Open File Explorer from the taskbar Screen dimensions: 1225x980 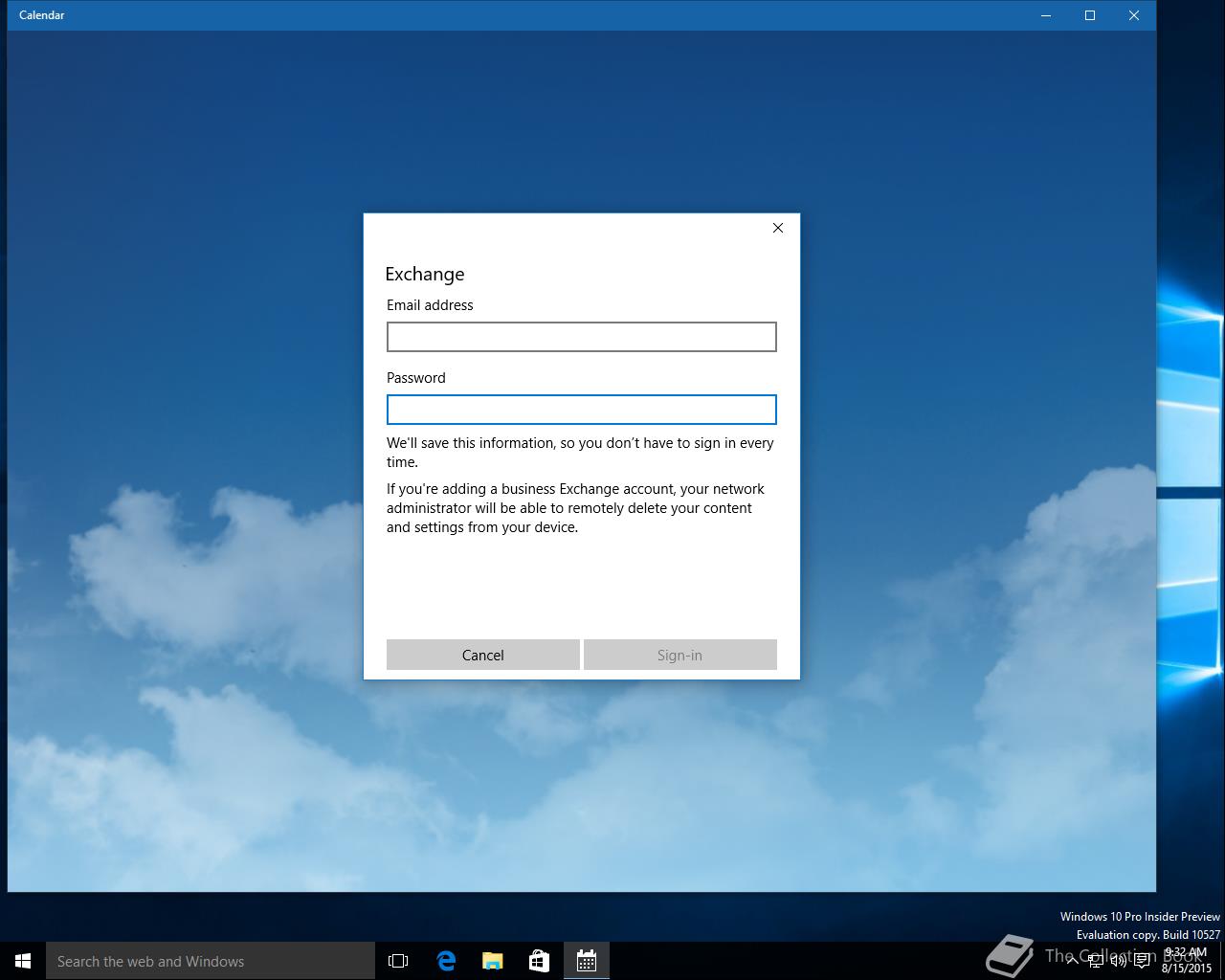pyautogui.click(x=493, y=961)
